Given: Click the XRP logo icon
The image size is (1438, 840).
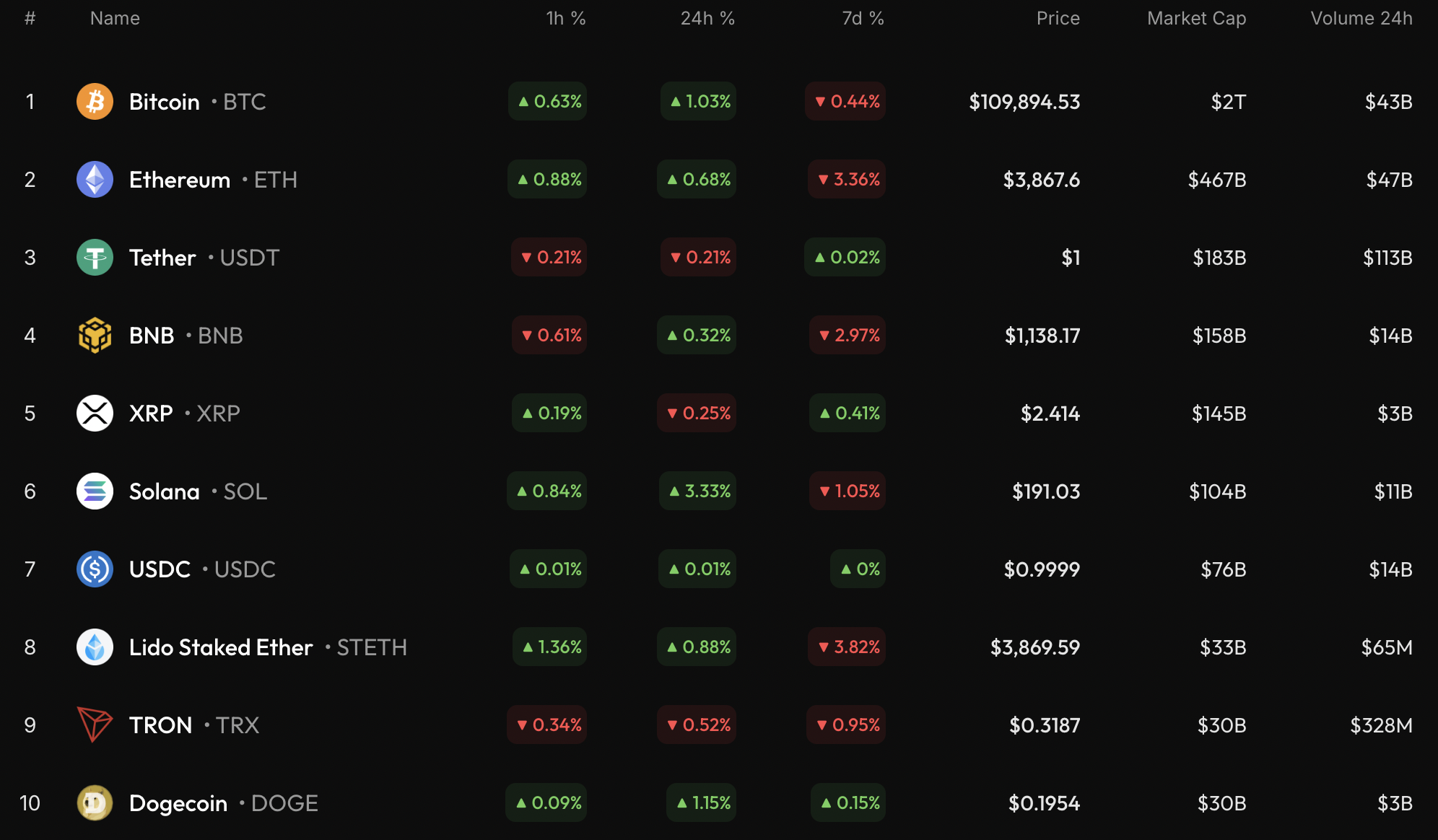Looking at the screenshot, I should 95,414.
